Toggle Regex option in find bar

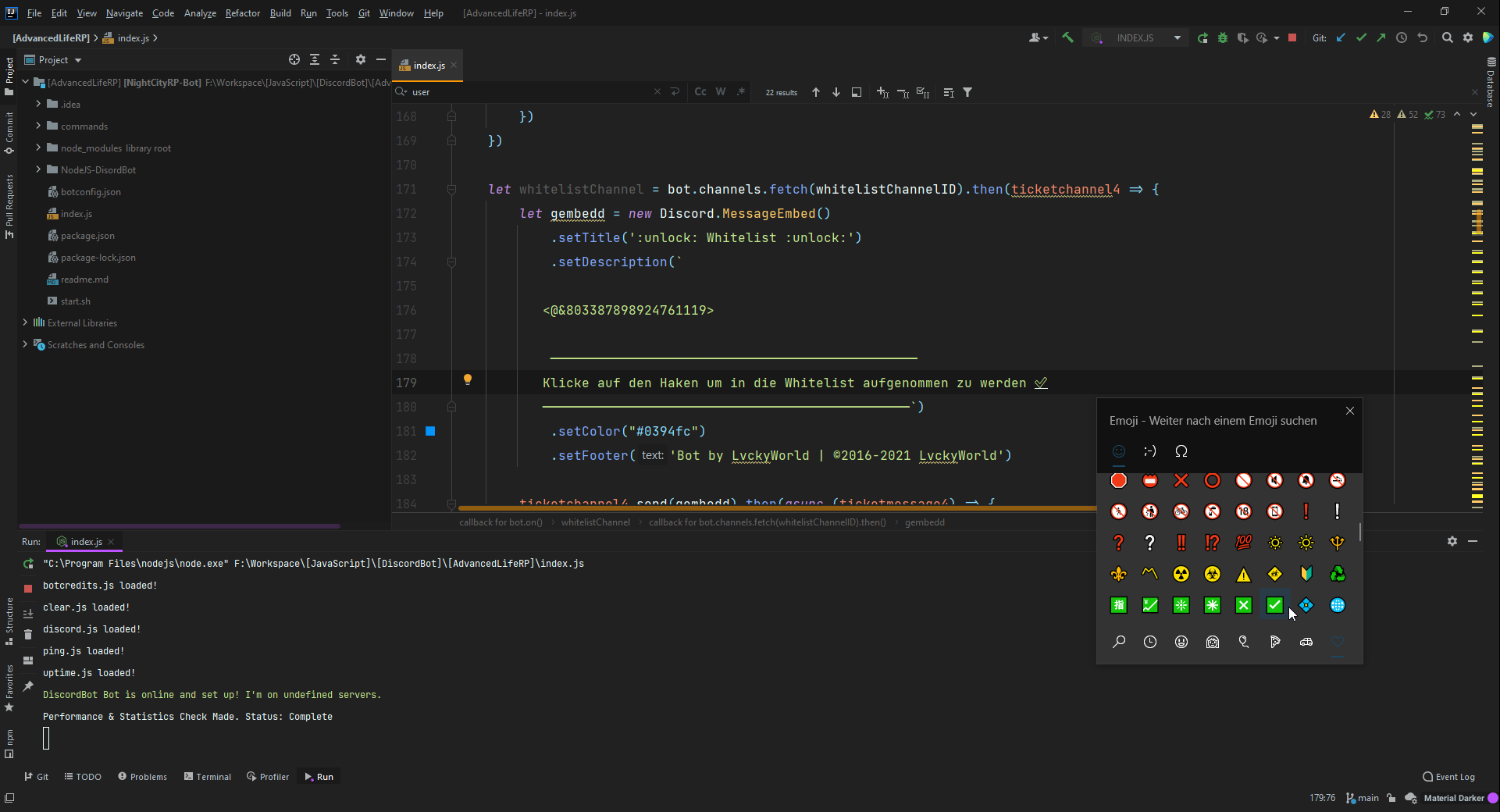(x=740, y=92)
